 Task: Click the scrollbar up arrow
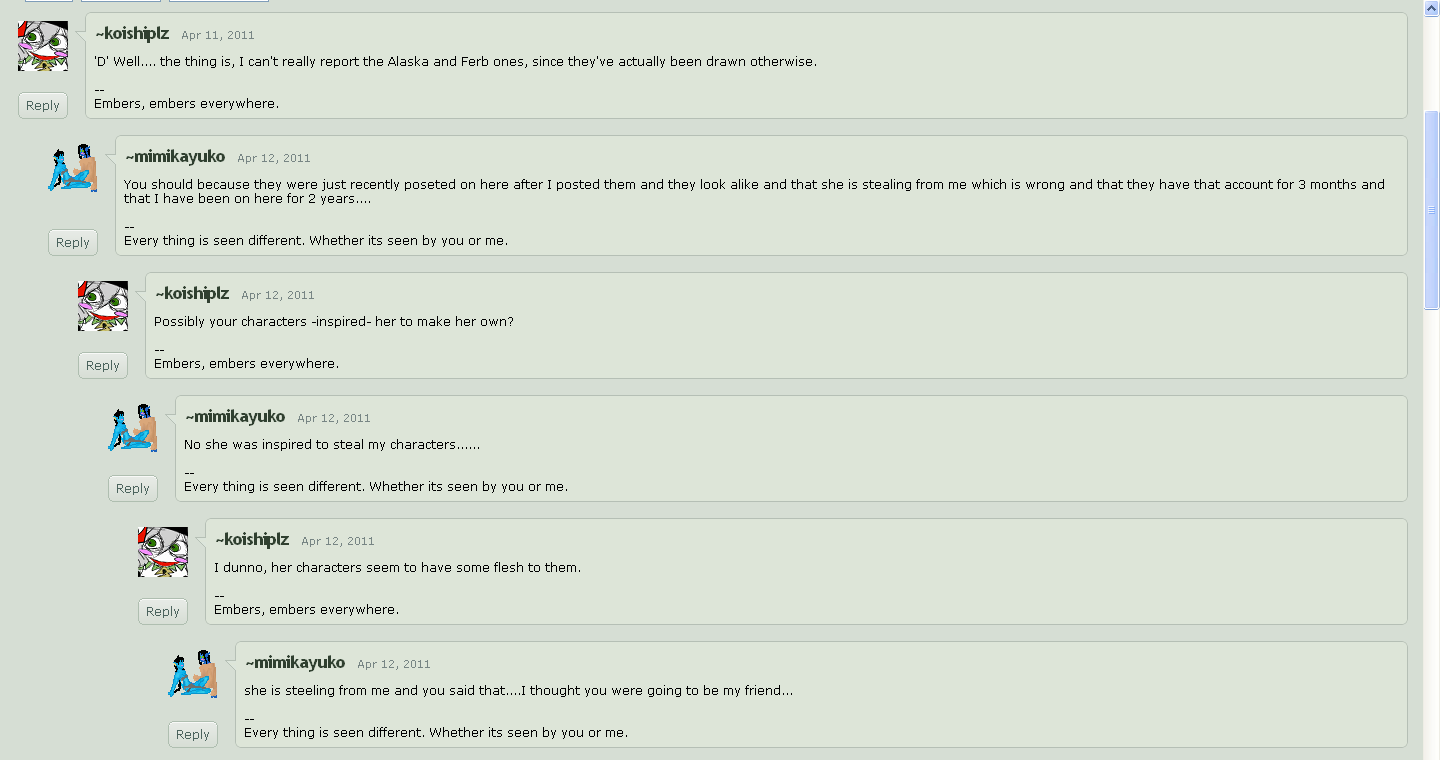click(1431, 8)
